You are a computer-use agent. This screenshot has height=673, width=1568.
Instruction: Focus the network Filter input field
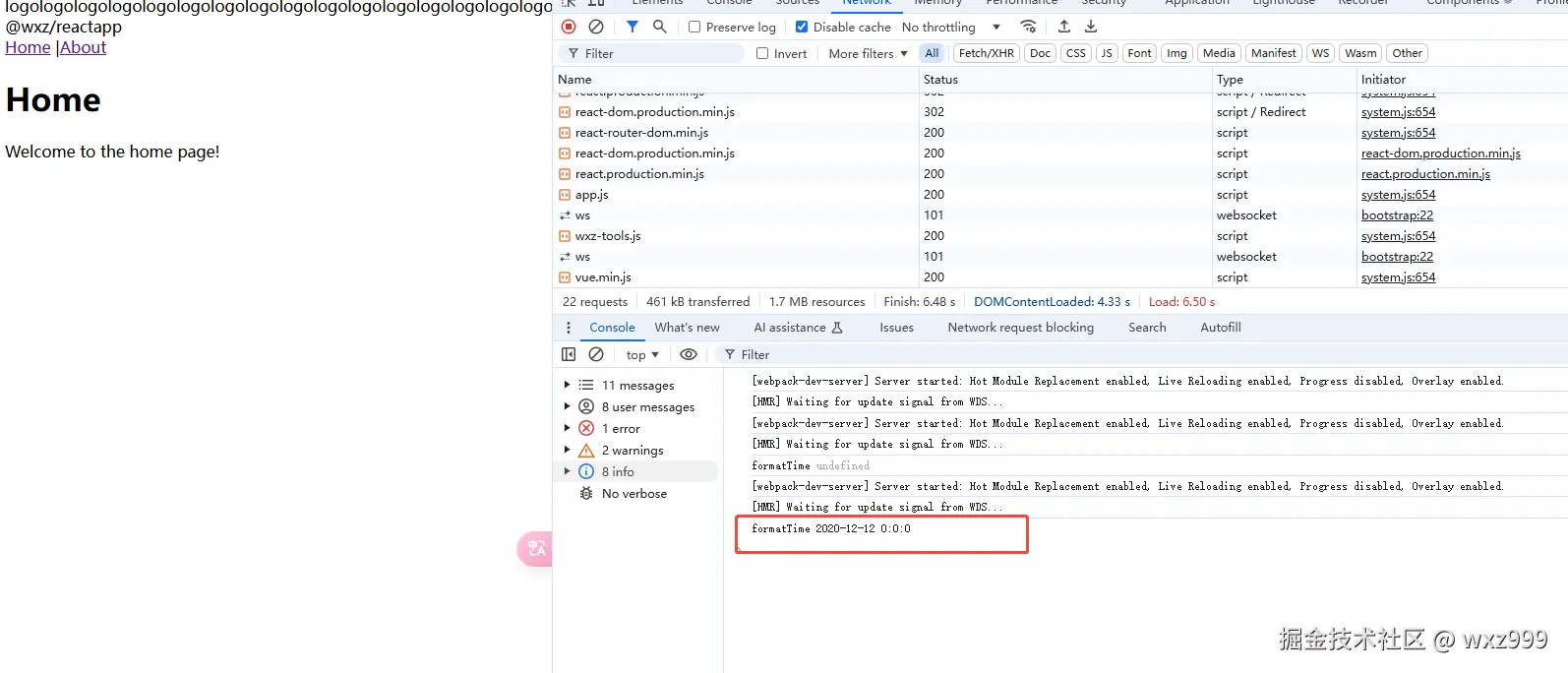click(x=650, y=53)
